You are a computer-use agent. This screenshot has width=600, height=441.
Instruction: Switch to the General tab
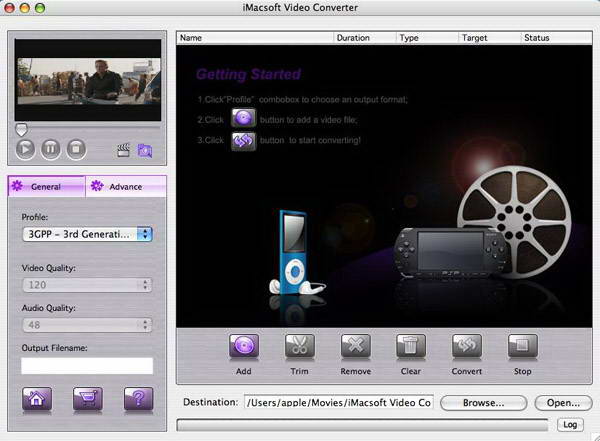[46, 186]
